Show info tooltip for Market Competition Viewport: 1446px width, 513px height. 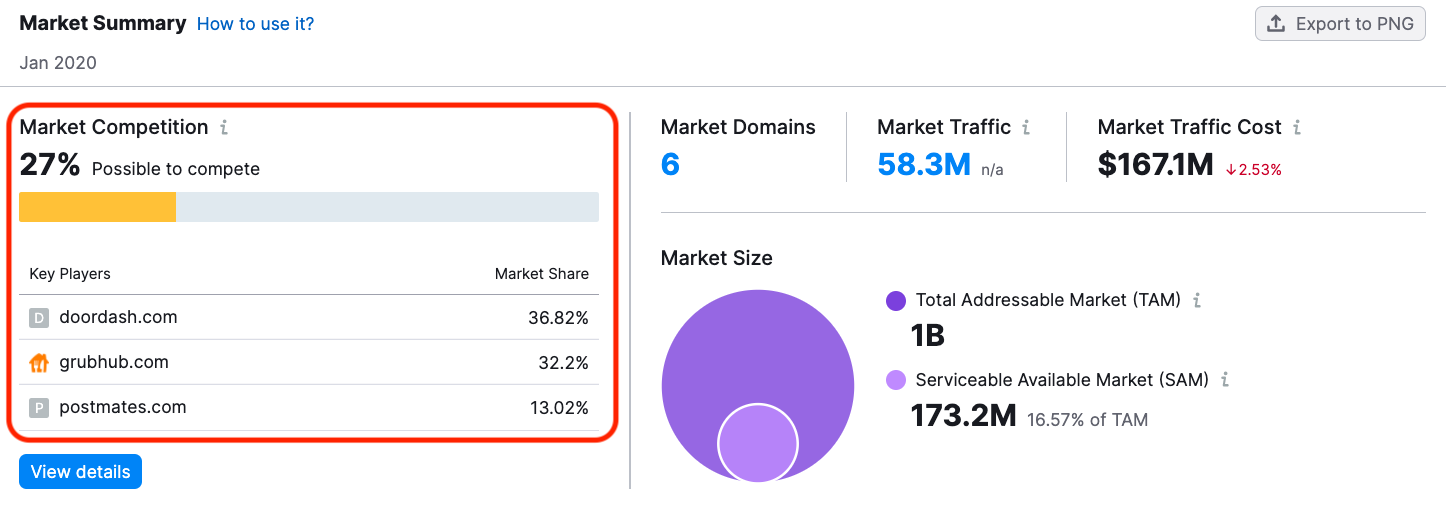(x=224, y=127)
